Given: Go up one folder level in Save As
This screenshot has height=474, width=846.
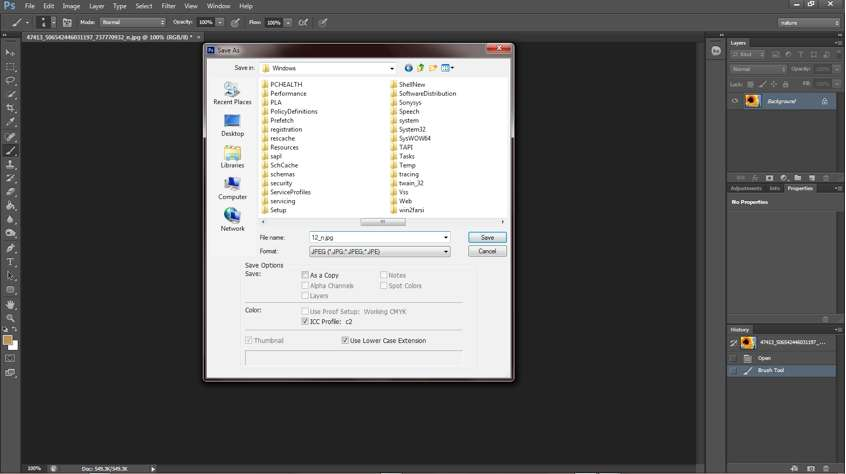Looking at the screenshot, I should pos(420,68).
